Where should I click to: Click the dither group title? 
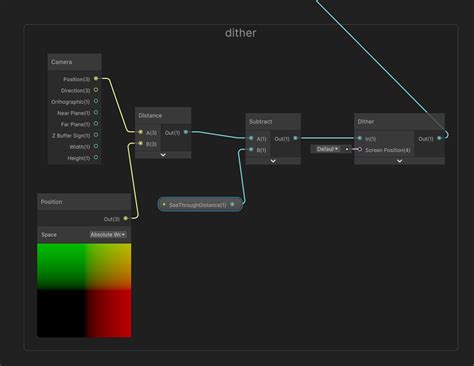[x=241, y=33]
